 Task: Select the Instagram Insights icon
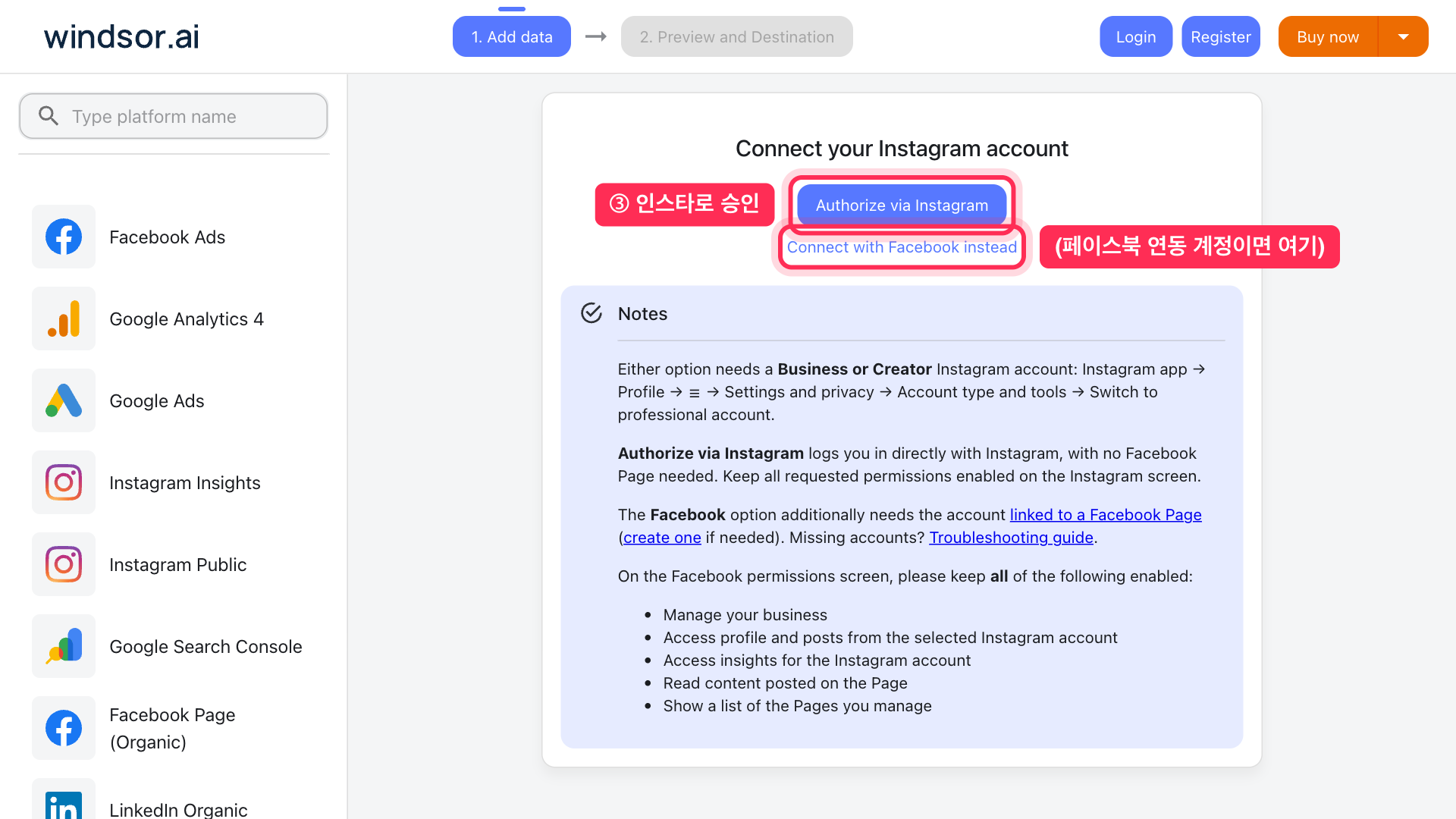[64, 482]
